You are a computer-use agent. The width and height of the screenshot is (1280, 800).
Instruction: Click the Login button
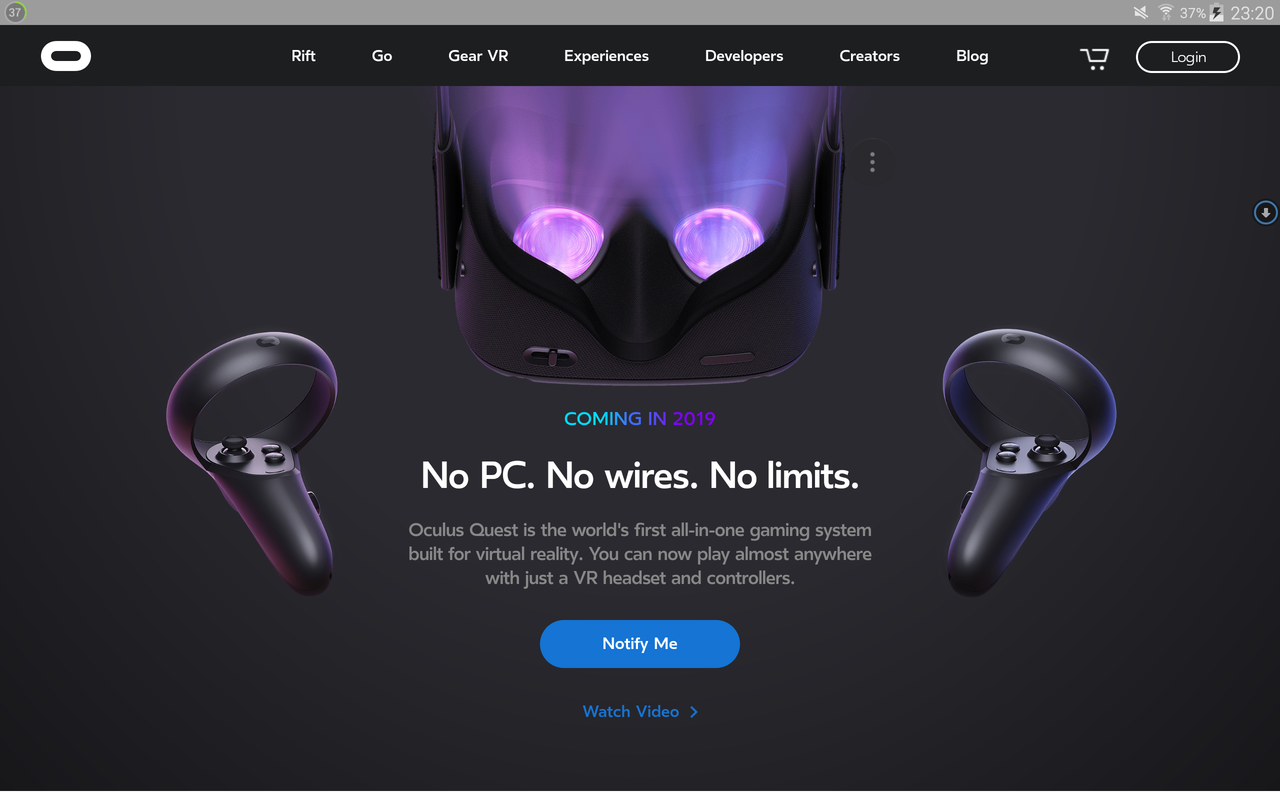(1188, 57)
